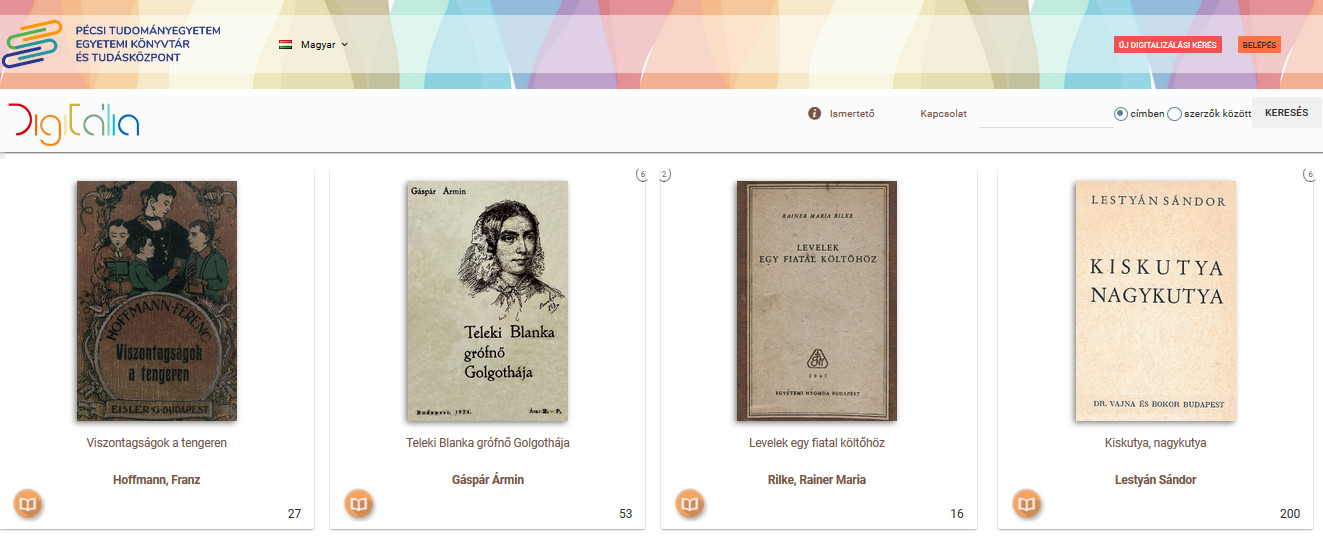
Task: Click the Ismertető info icon
Action: click(814, 113)
